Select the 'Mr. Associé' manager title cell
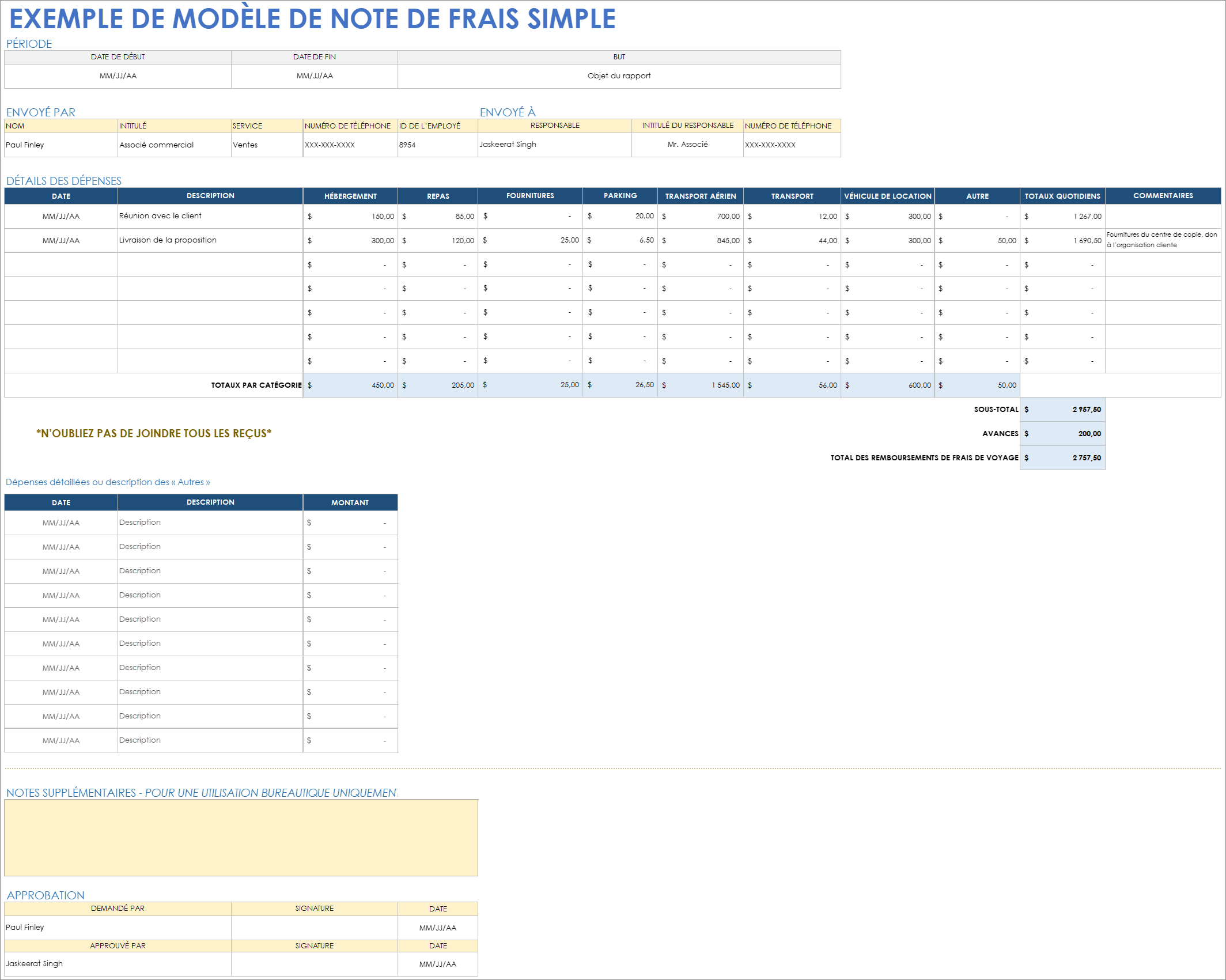This screenshot has height=980, width=1226. coord(687,145)
